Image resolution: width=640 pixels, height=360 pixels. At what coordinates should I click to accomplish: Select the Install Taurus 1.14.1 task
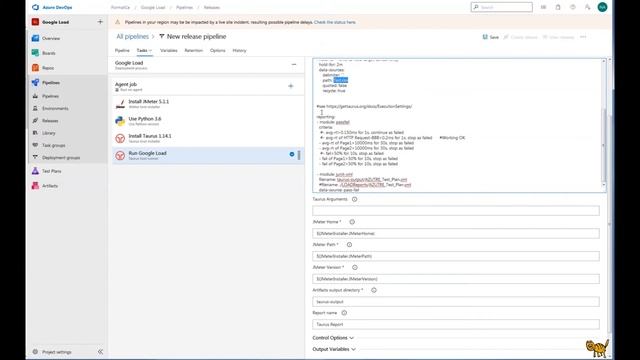pos(208,138)
